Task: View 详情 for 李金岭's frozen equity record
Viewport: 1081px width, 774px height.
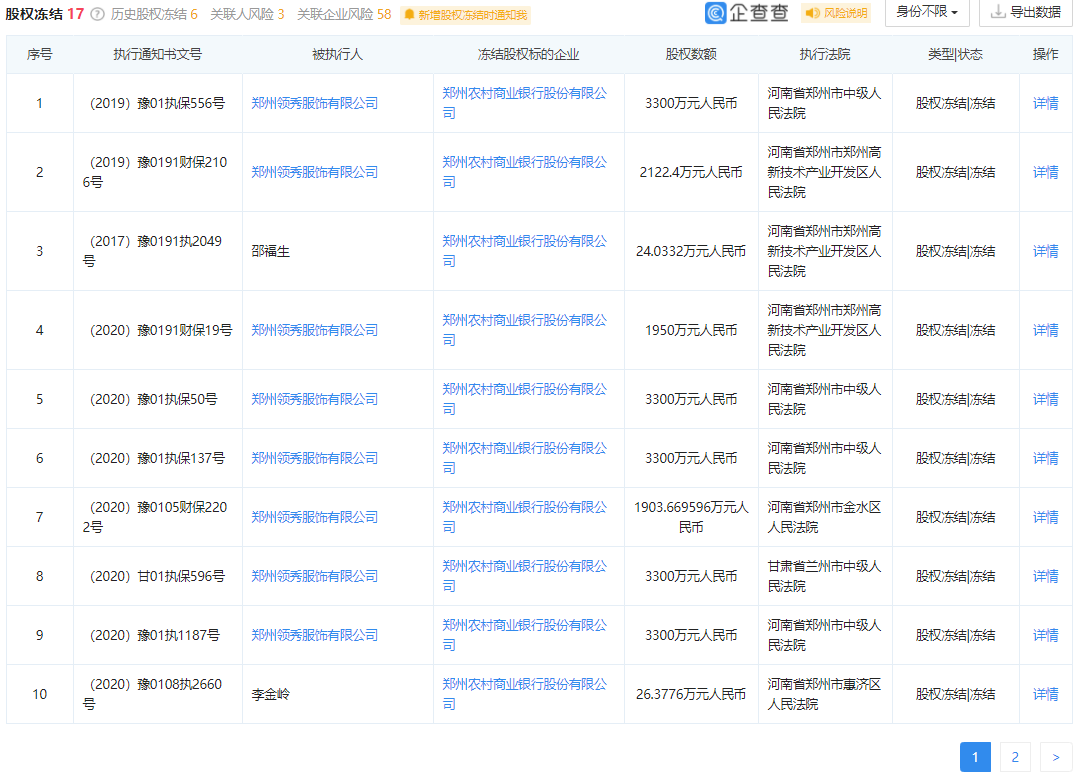Action: pyautogui.click(x=1044, y=693)
